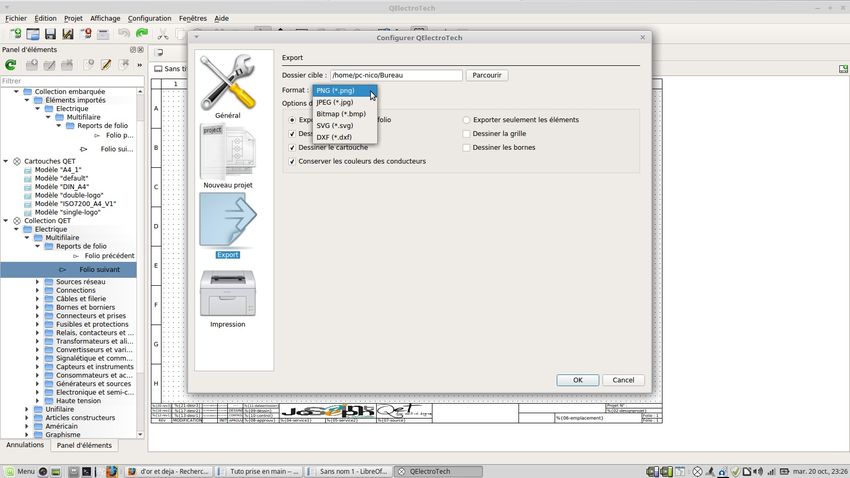
Task: Select the Nouveau projet settings icon
Action: [x=227, y=154]
